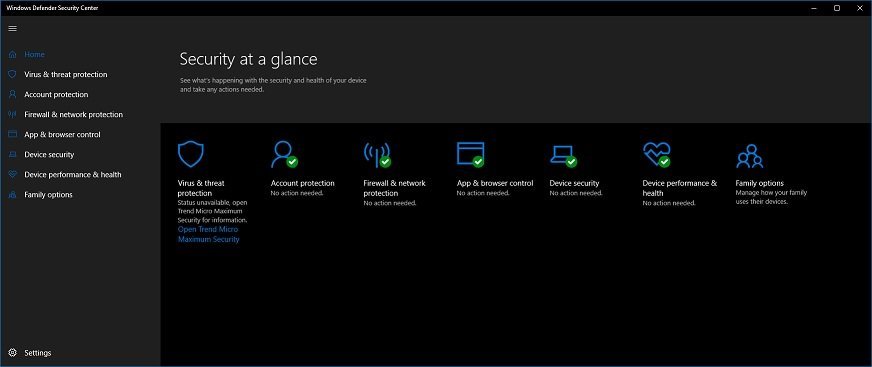Click the Family options people icon in sidebar

click(x=13, y=195)
